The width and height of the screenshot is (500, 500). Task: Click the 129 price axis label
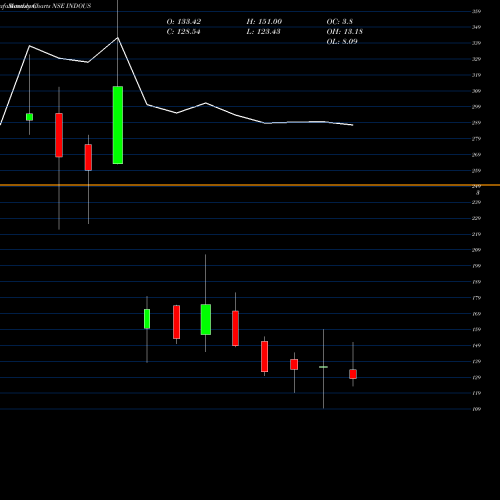(x=476, y=377)
